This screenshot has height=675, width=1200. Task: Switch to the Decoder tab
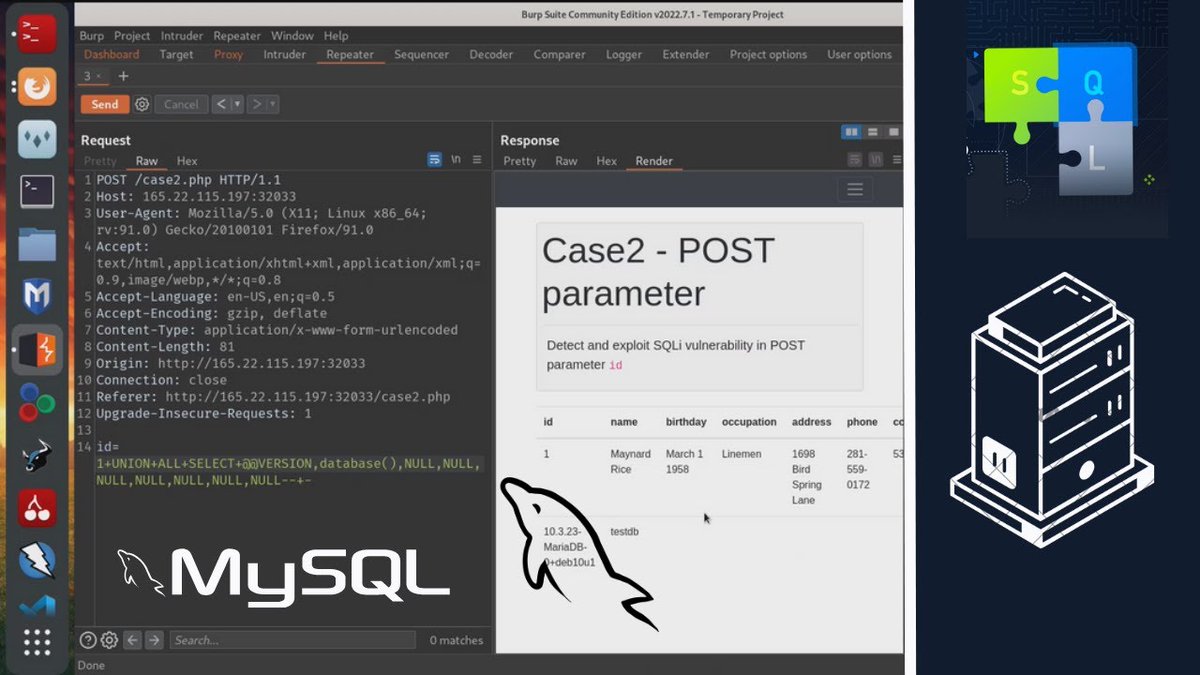coord(491,55)
